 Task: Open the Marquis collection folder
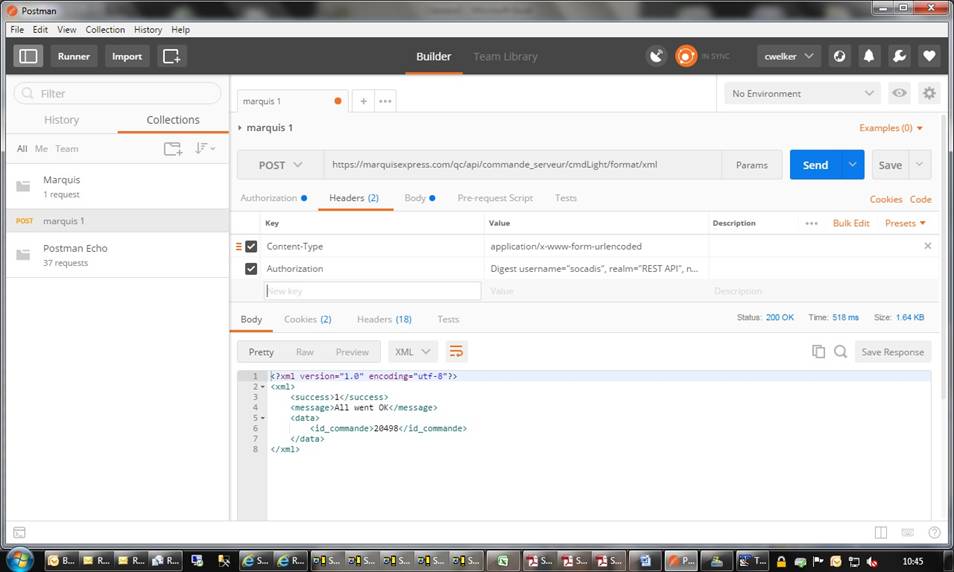(117, 186)
